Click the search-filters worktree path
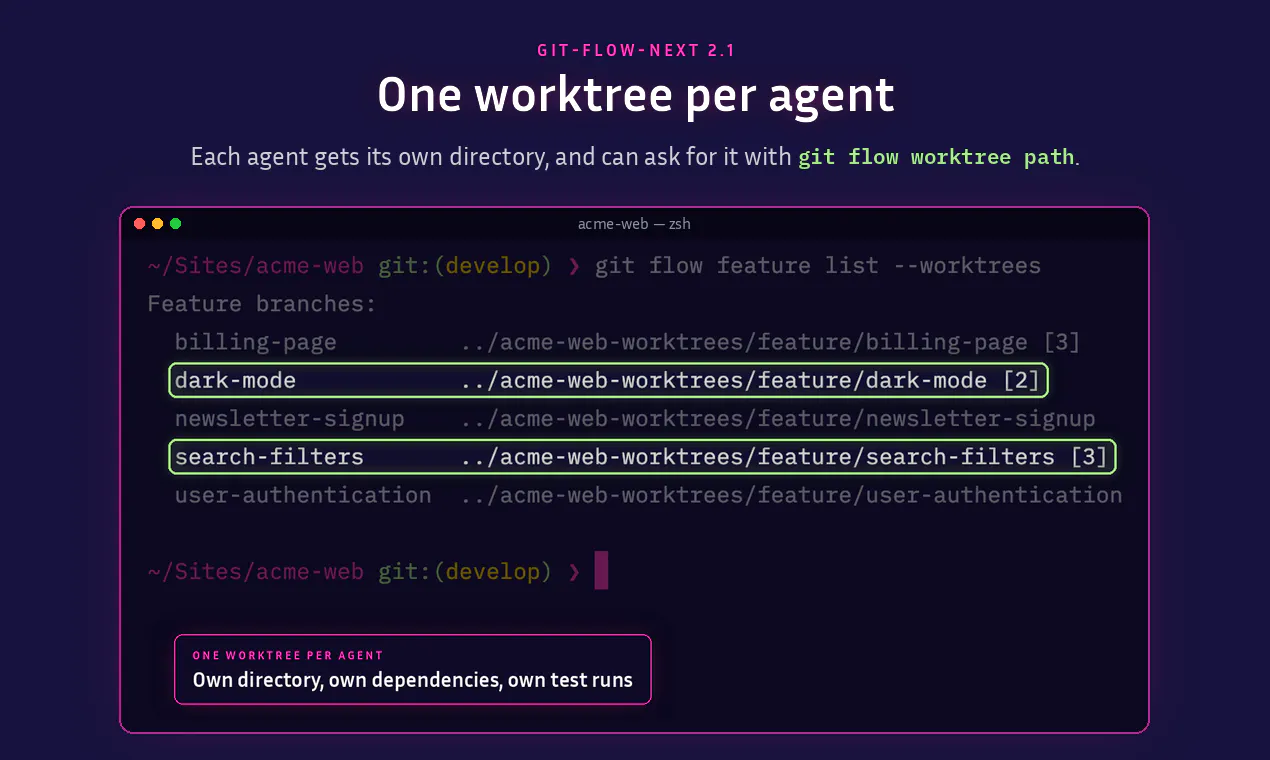 (758, 457)
